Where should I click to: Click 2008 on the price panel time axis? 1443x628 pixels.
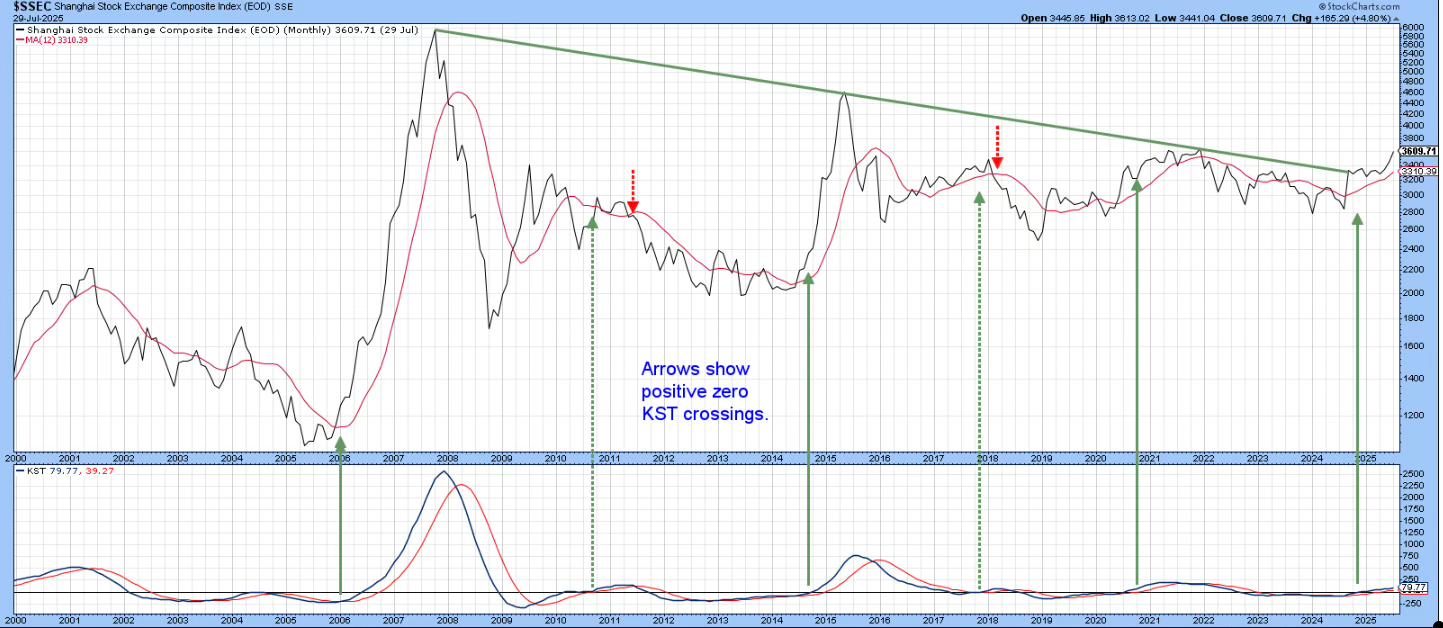(x=447, y=458)
